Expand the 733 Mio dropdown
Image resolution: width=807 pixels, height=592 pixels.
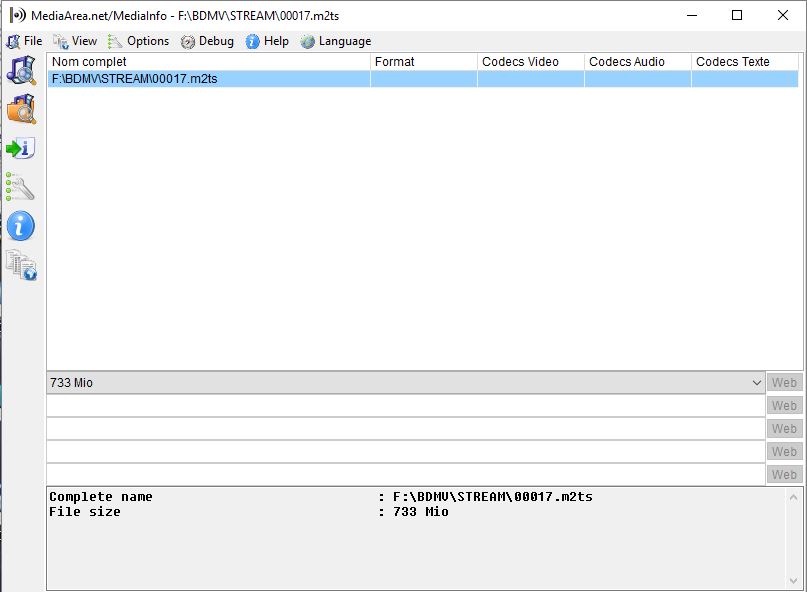tap(757, 383)
